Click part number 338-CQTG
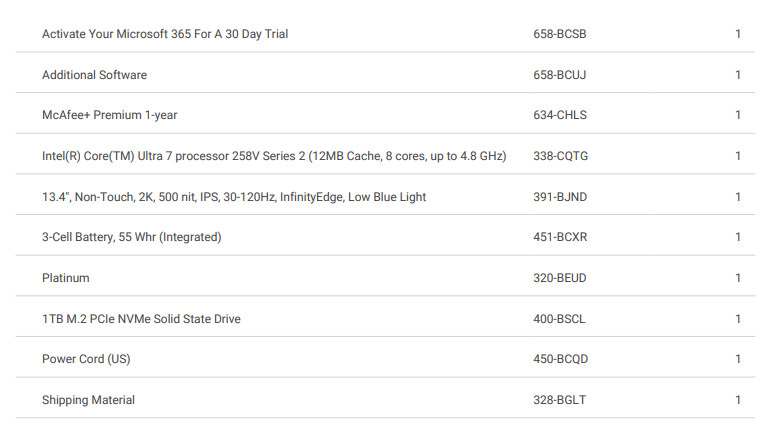The image size is (767, 428). (x=561, y=156)
